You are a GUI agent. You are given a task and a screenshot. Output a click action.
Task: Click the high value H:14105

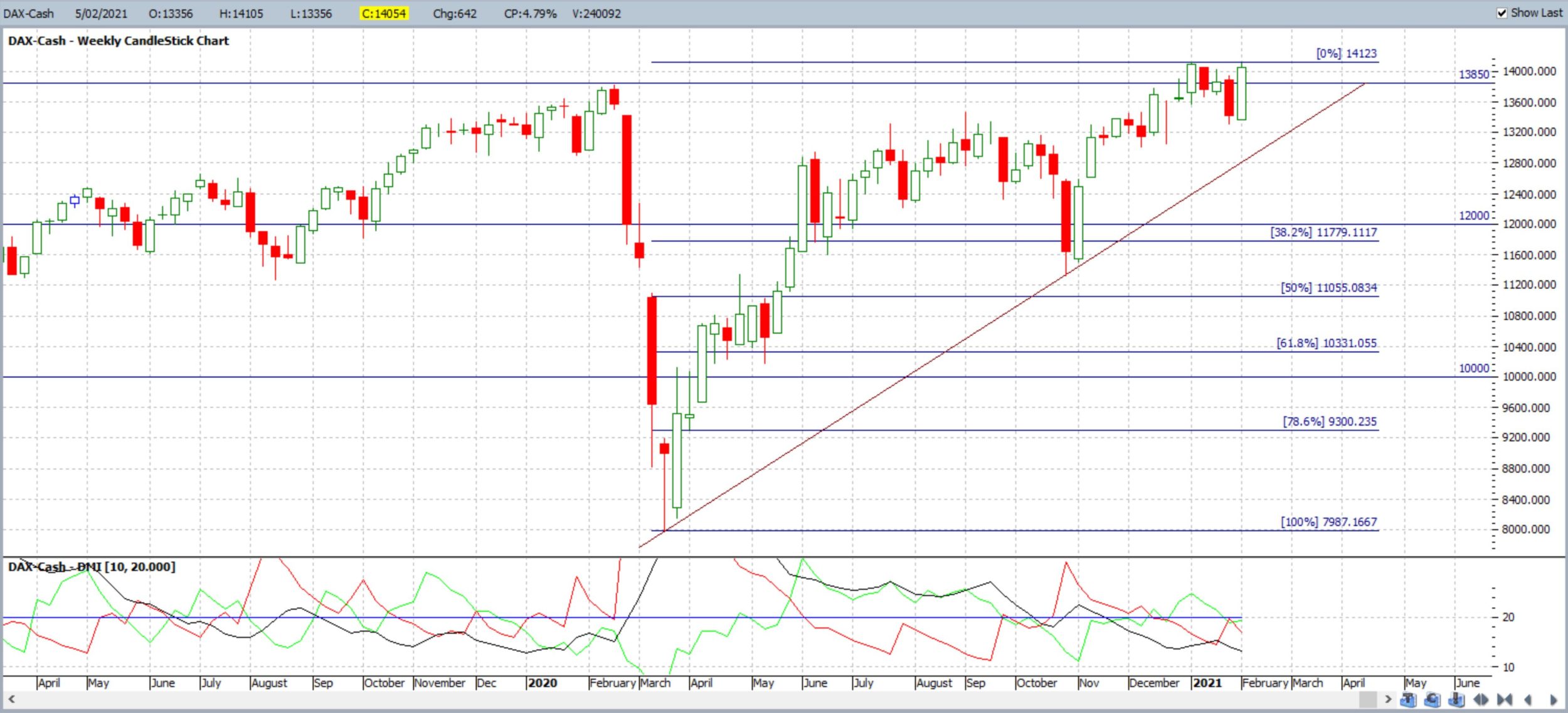tap(241, 13)
